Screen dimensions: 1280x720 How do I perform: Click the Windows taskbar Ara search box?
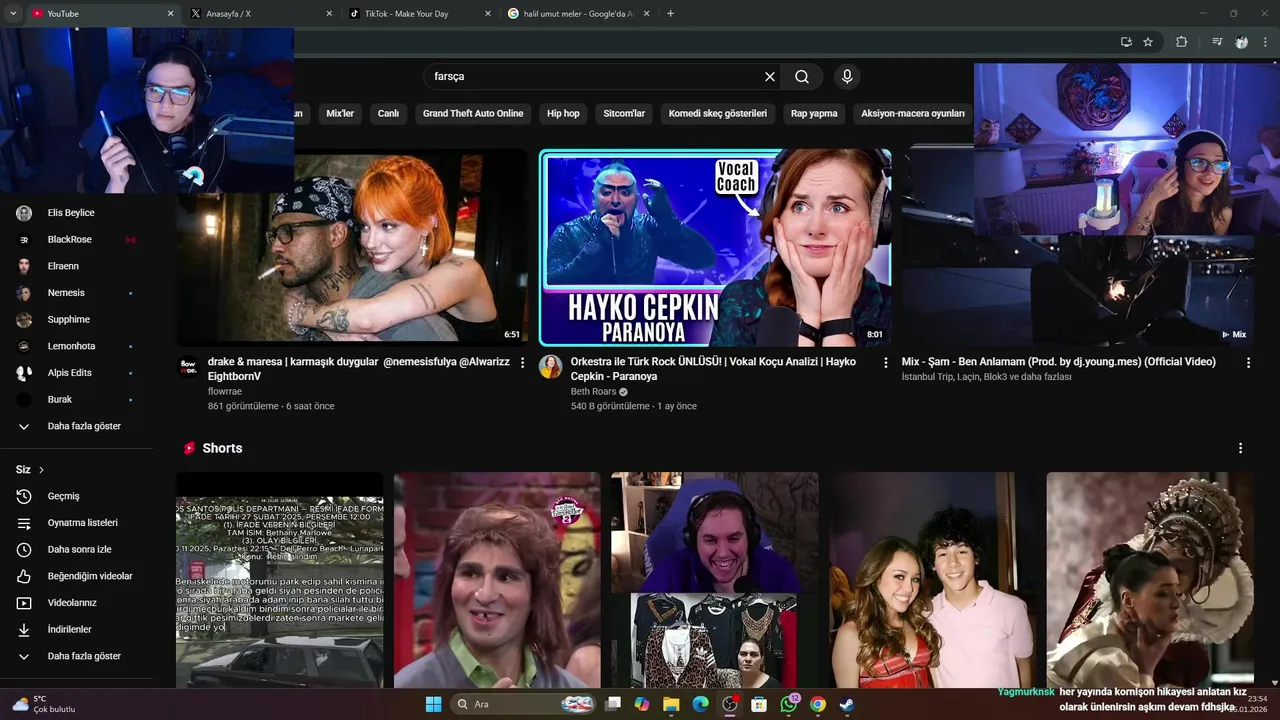coord(525,704)
